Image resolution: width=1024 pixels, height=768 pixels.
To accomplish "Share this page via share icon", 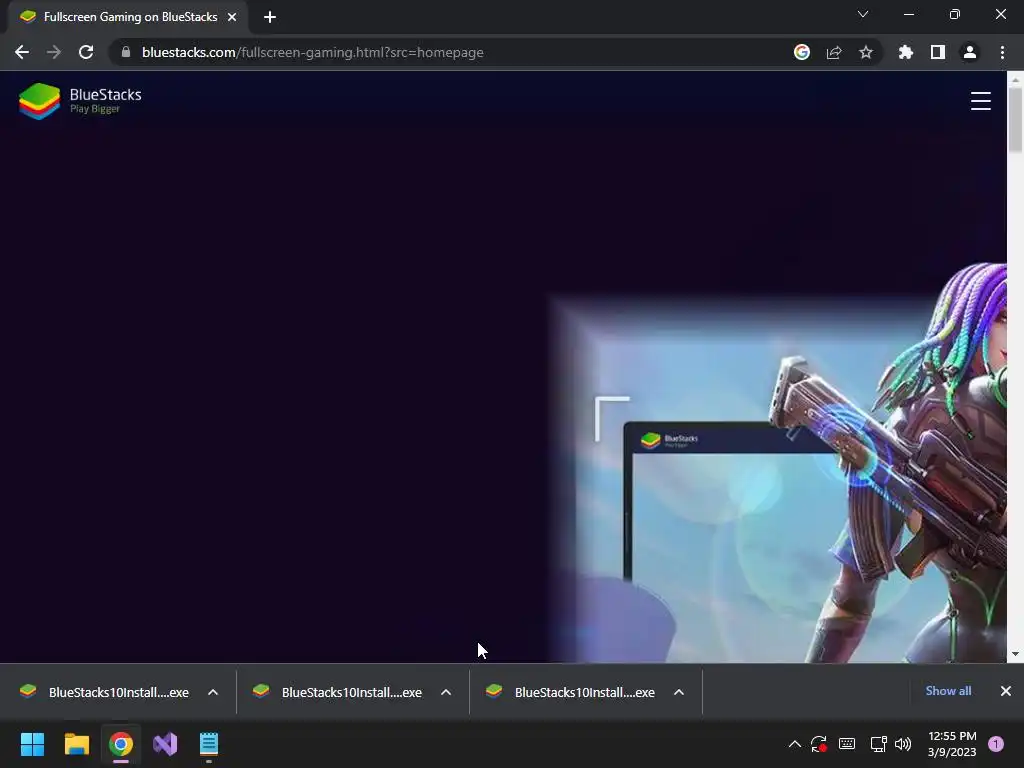I will pyautogui.click(x=834, y=52).
